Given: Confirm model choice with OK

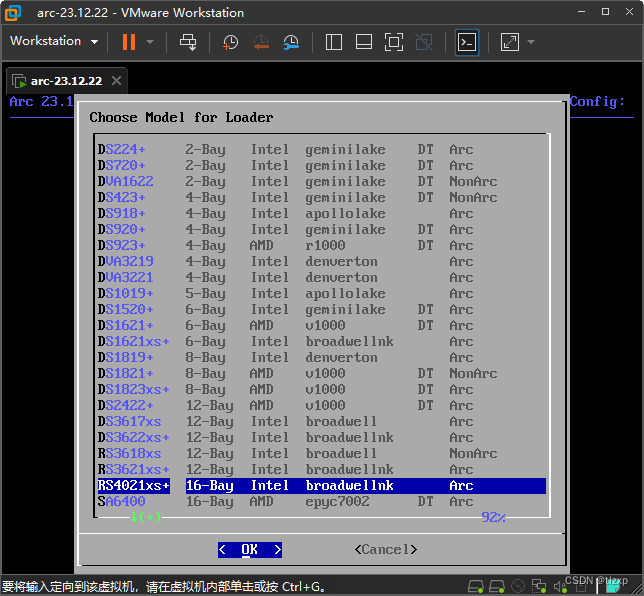Looking at the screenshot, I should 250,550.
